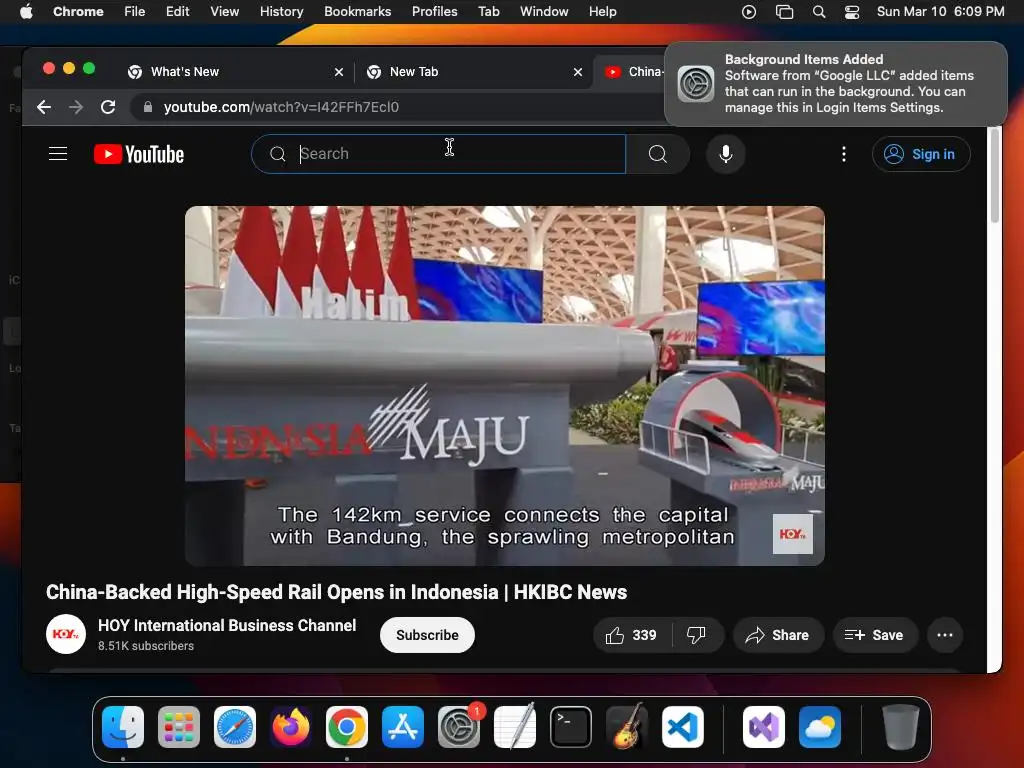Like the video with thumbs up
This screenshot has height=768, width=1024.
click(x=632, y=635)
